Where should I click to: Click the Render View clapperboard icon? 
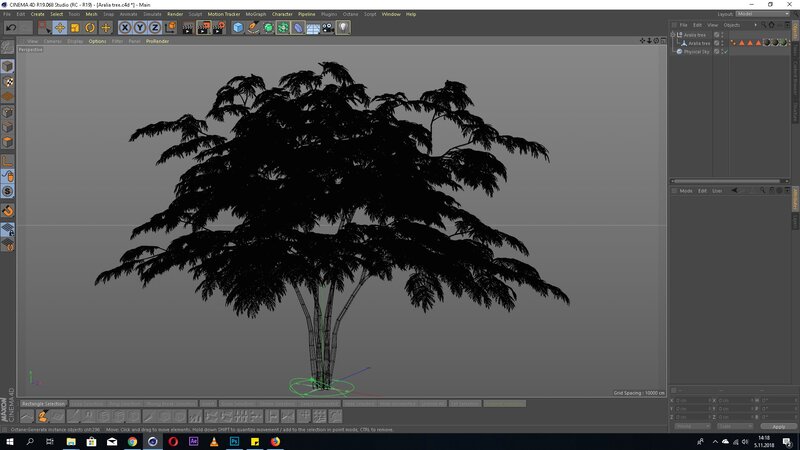(x=187, y=28)
